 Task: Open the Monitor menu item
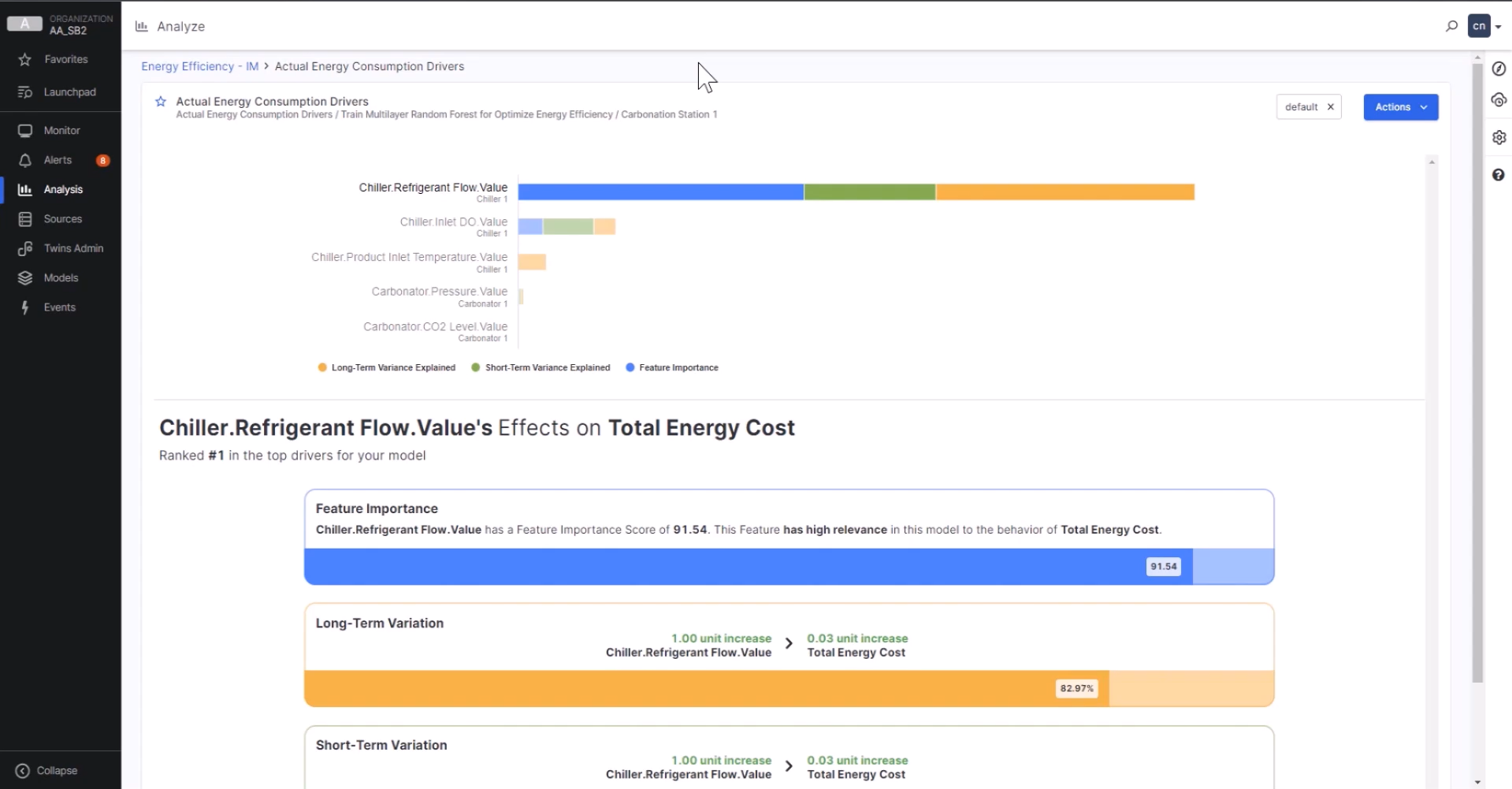pos(61,131)
